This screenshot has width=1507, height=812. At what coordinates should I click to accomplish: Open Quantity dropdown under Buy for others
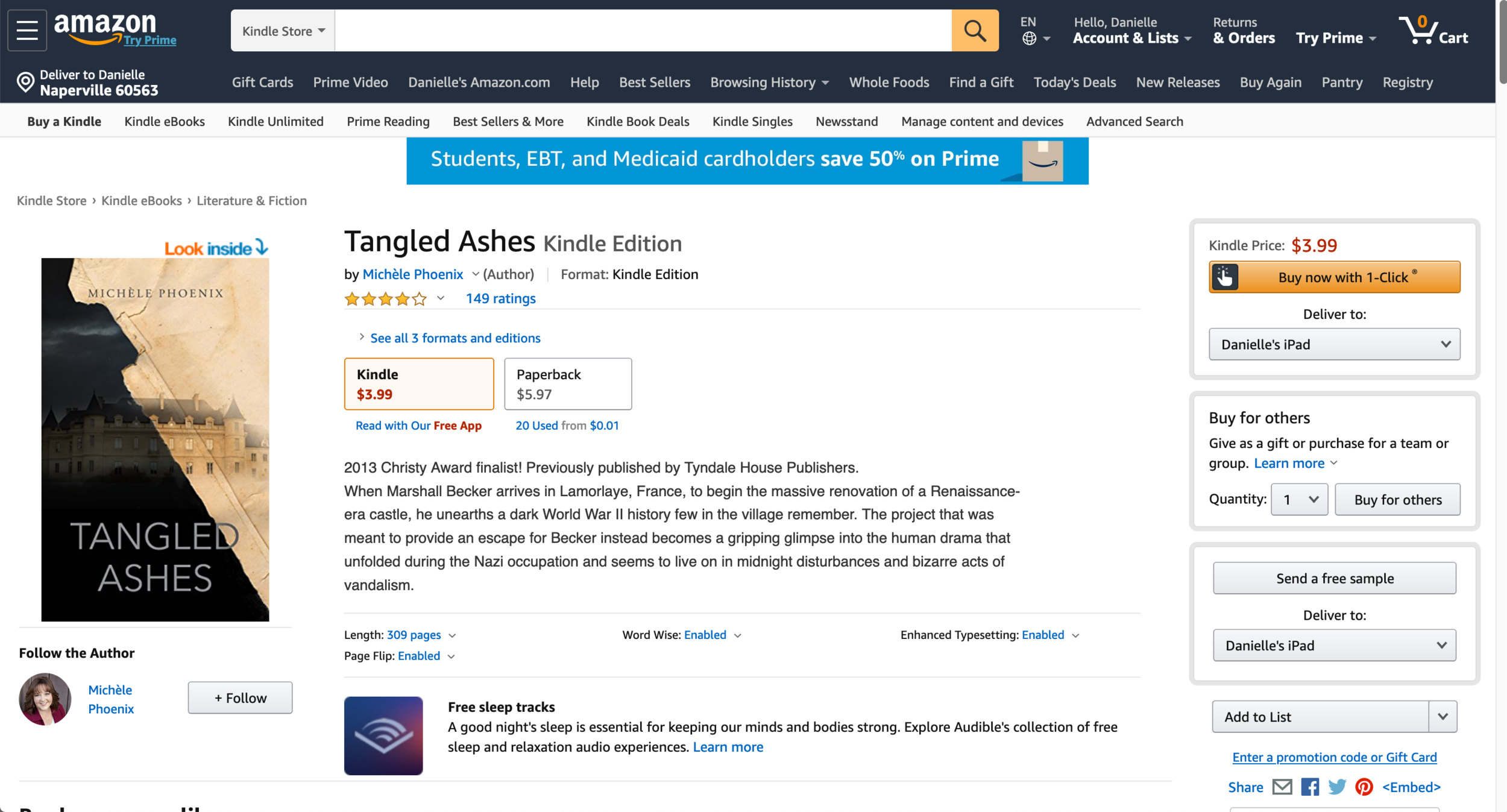[1299, 499]
